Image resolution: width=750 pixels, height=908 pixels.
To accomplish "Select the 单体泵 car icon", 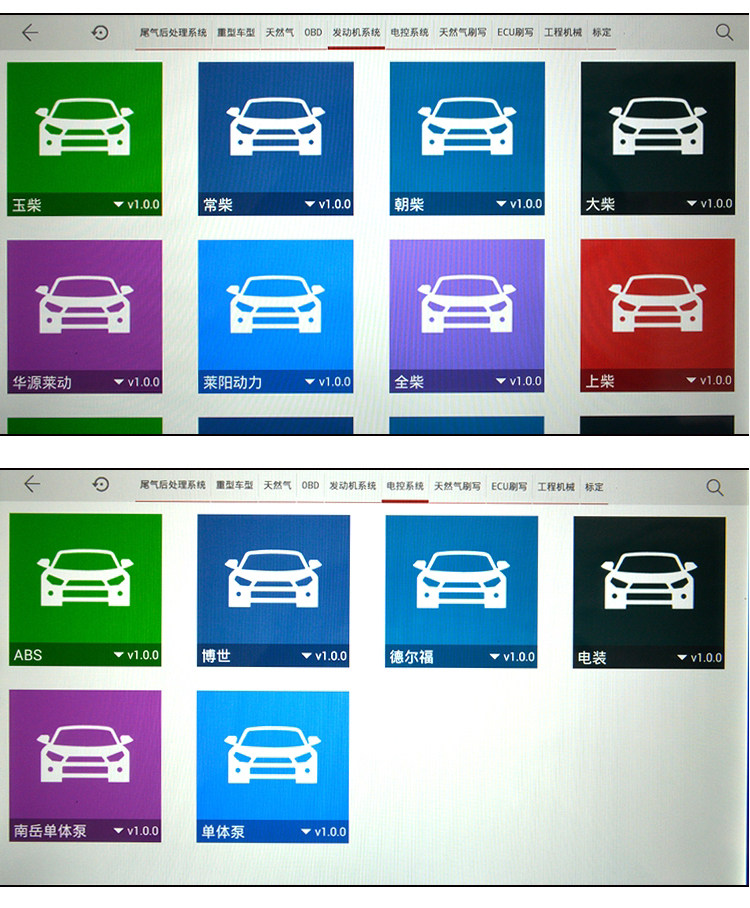I will (273, 755).
